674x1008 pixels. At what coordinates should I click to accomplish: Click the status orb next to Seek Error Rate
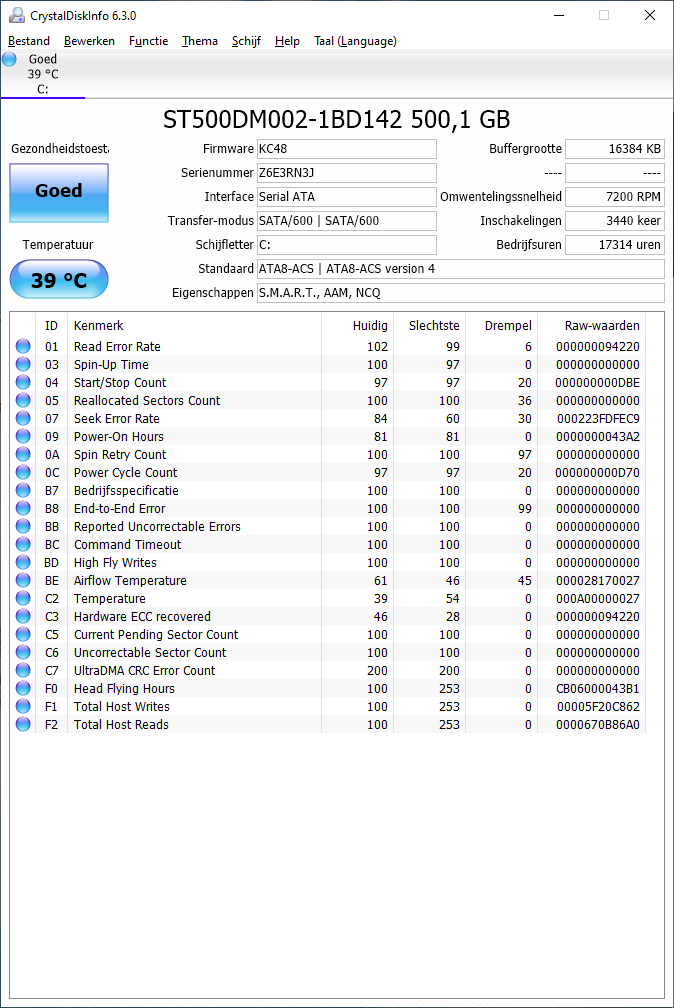pos(23,419)
